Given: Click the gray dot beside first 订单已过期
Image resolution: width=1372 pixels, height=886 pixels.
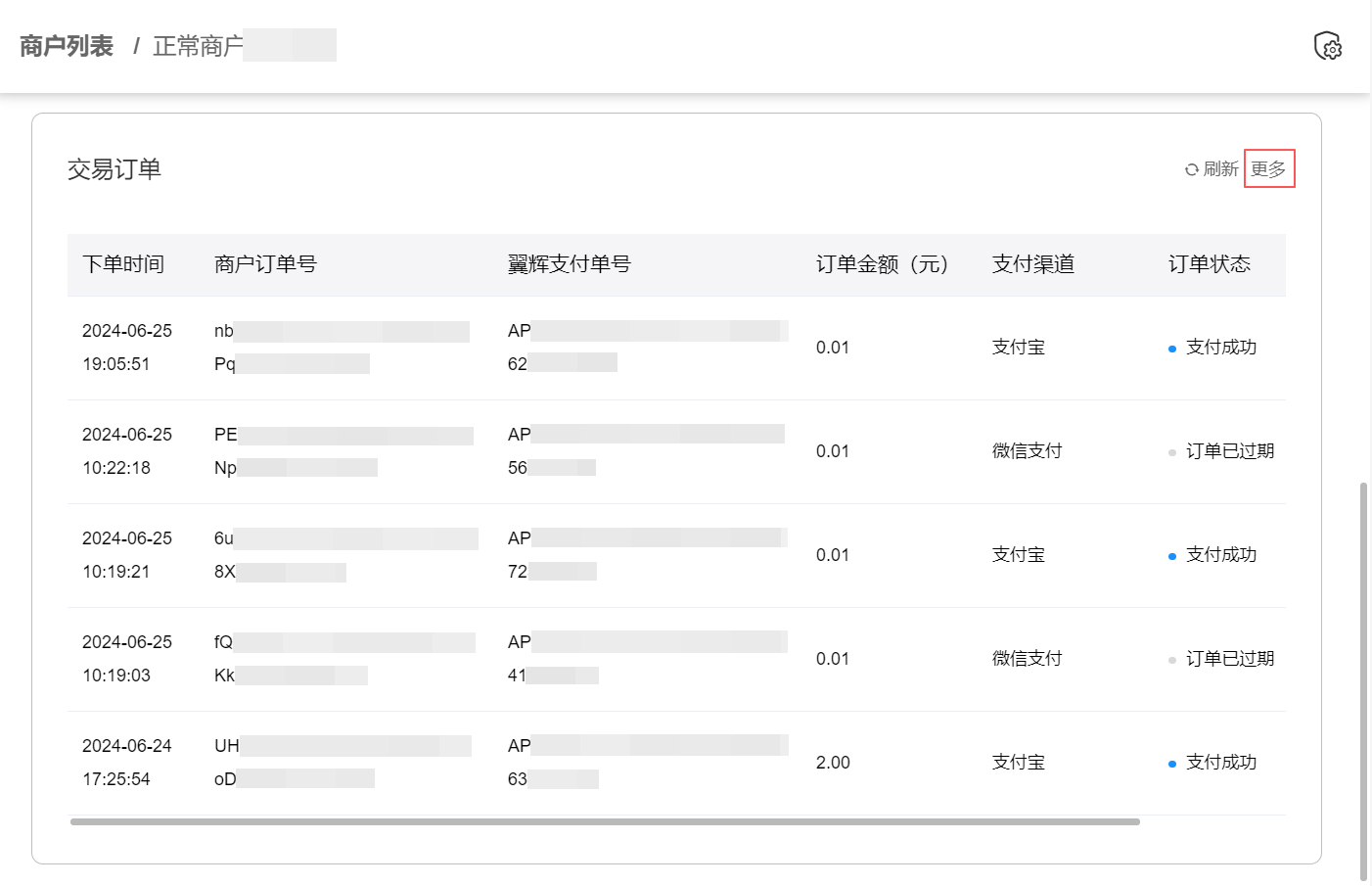Looking at the screenshot, I should point(1173,450).
